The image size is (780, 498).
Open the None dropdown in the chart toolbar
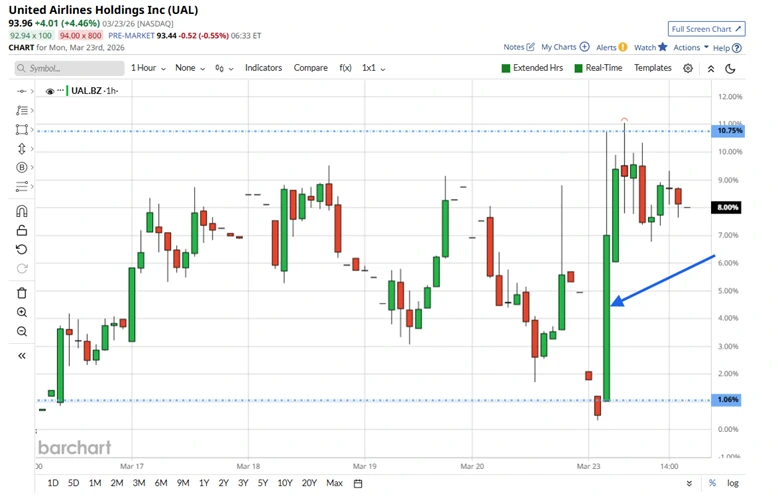[x=190, y=68]
